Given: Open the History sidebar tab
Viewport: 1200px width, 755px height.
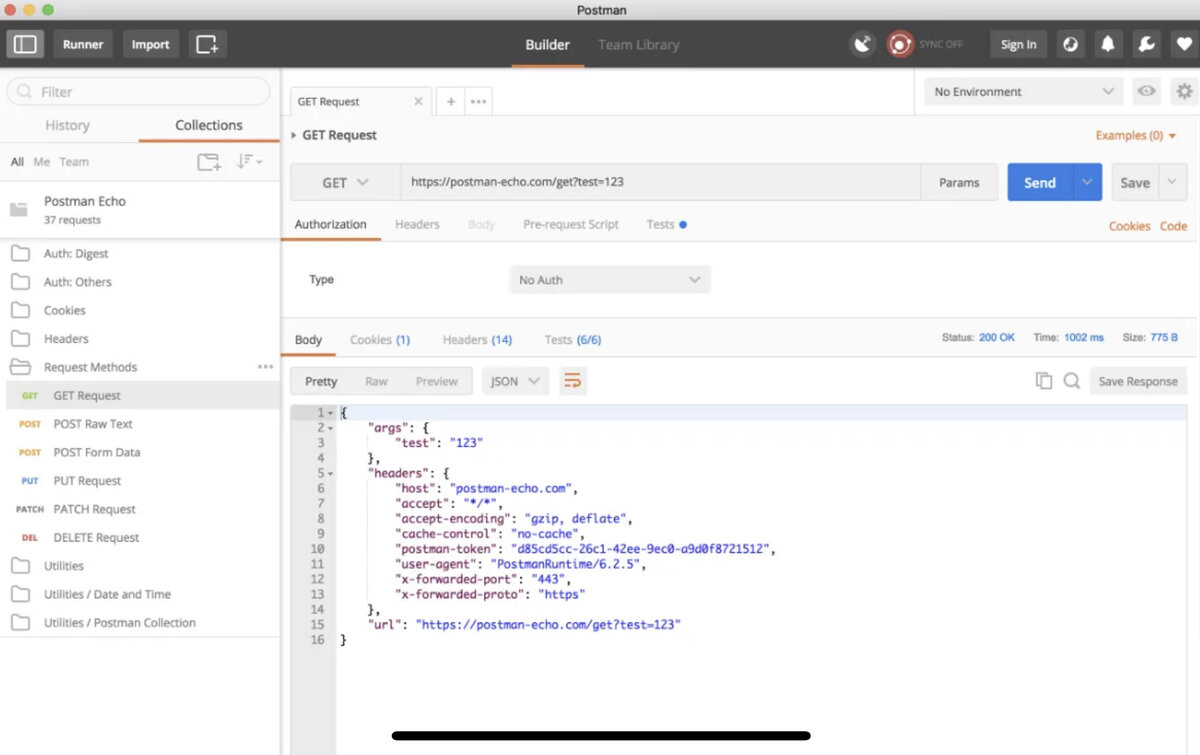Looking at the screenshot, I should [67, 125].
